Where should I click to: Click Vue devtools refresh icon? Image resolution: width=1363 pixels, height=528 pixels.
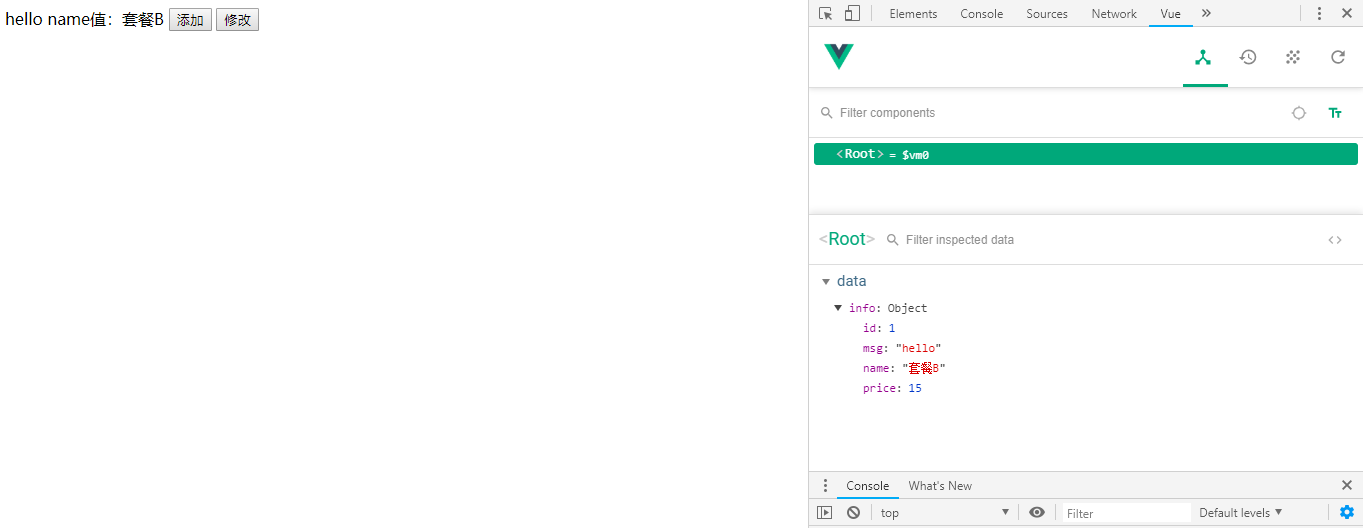1338,57
